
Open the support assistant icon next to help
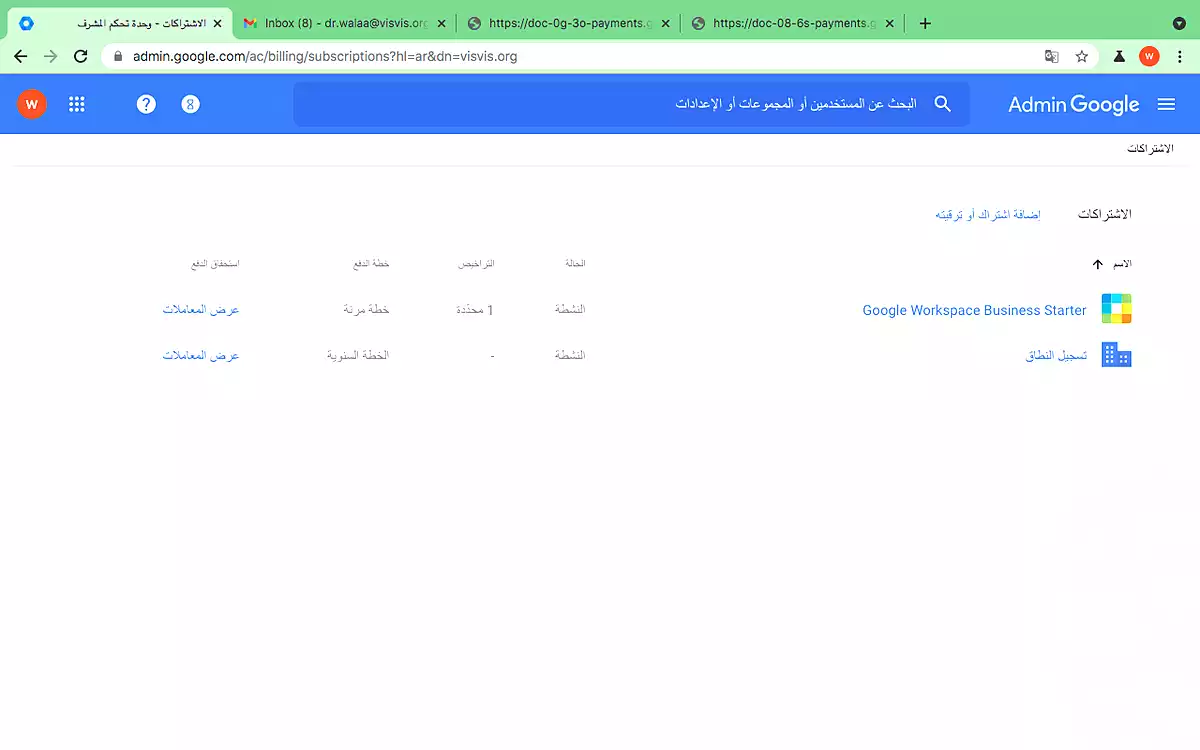[x=191, y=104]
